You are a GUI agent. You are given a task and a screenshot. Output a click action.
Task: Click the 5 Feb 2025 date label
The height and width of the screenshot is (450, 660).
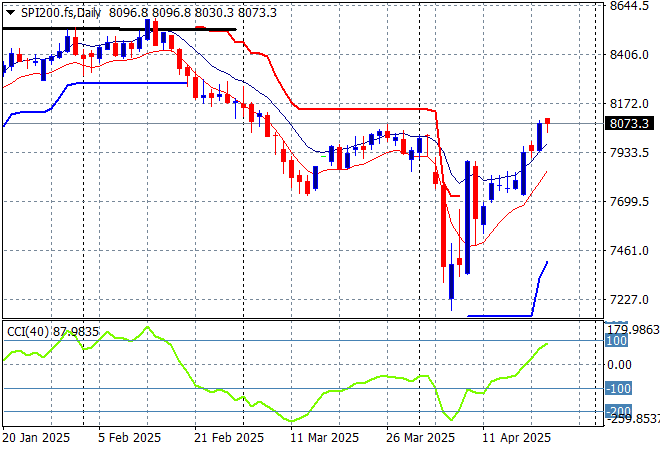point(129,438)
